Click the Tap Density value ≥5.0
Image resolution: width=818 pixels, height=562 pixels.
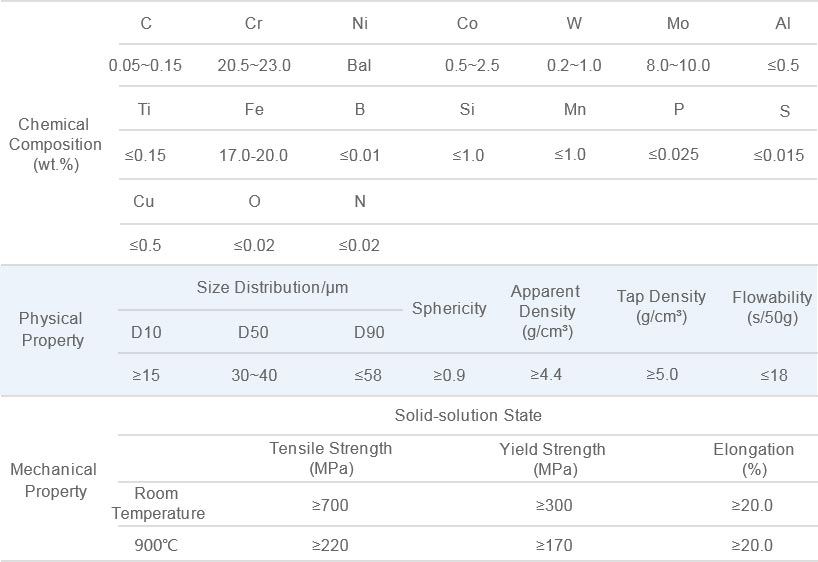tap(661, 374)
